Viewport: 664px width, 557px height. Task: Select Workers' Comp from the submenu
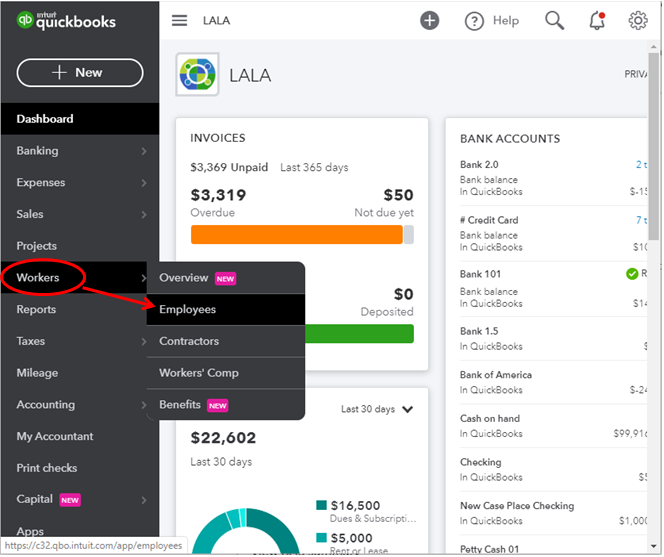pyautogui.click(x=226, y=373)
